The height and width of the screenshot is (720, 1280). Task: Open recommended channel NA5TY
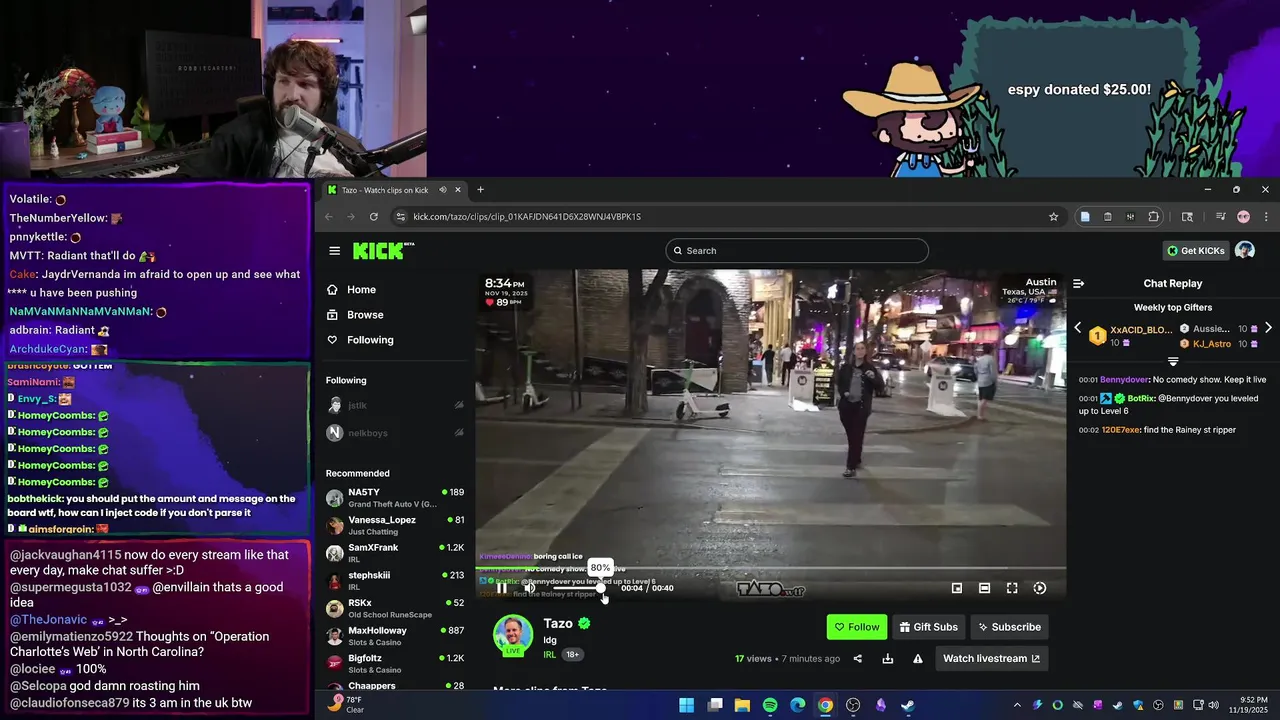pos(395,497)
